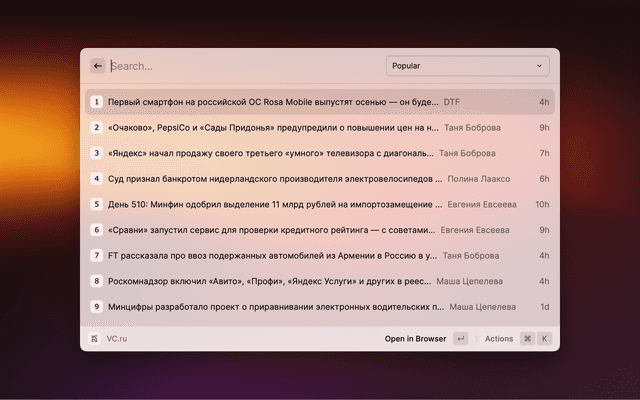This screenshot has width=640, height=400.
Task: Select the Rosa Mobile smartphone article
Action: (272, 102)
